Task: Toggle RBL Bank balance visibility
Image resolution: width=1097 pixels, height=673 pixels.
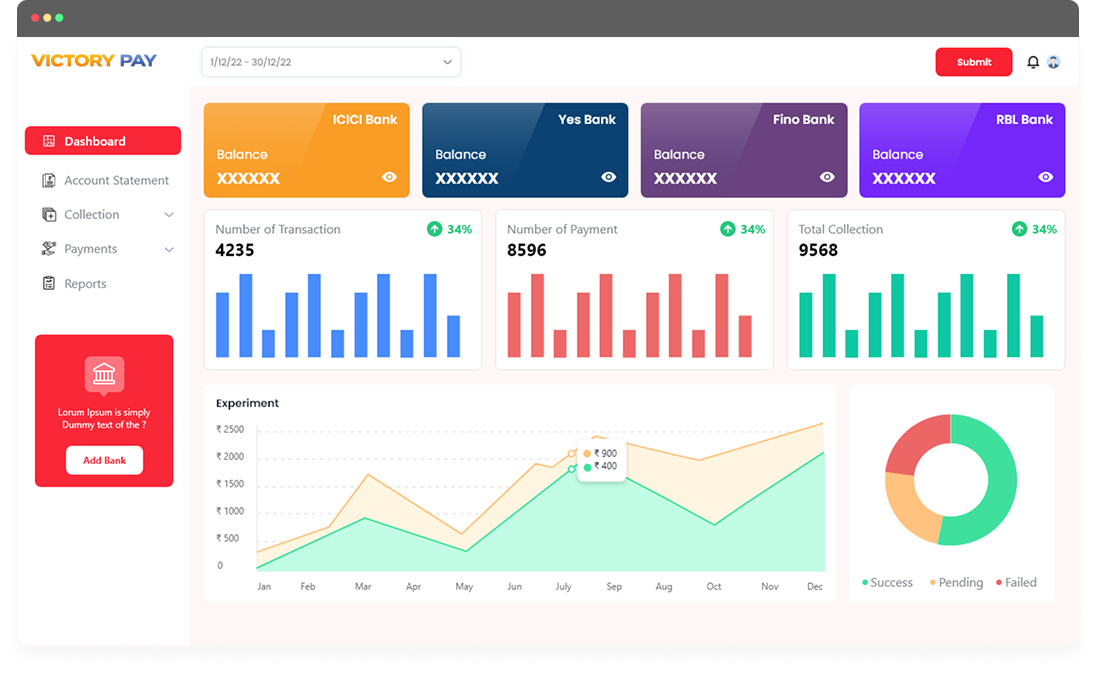Action: pyautogui.click(x=1045, y=177)
